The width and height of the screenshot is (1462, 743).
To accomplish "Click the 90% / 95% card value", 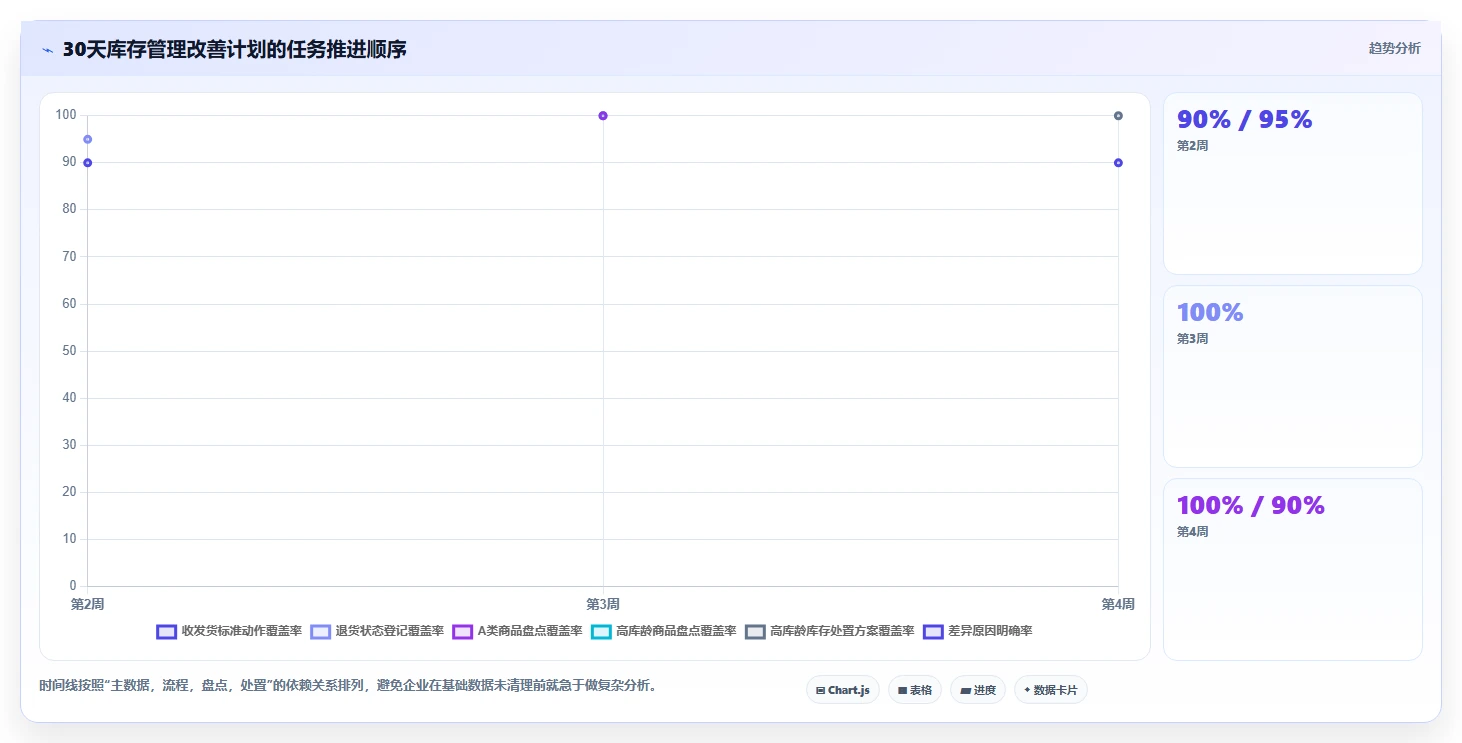I will click(x=1244, y=119).
